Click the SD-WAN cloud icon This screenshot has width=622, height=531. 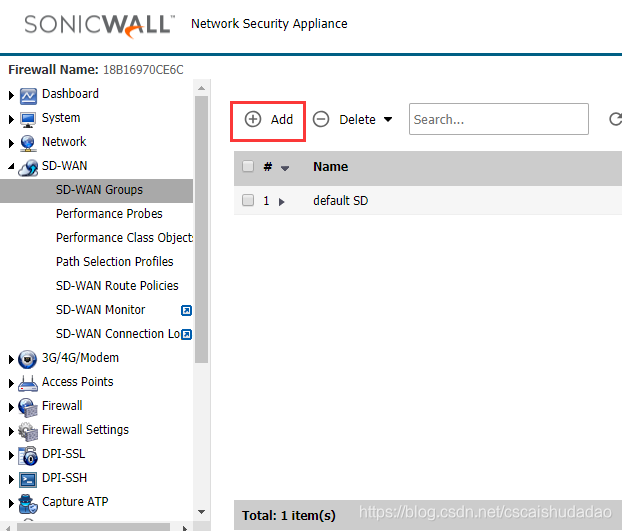point(28,167)
